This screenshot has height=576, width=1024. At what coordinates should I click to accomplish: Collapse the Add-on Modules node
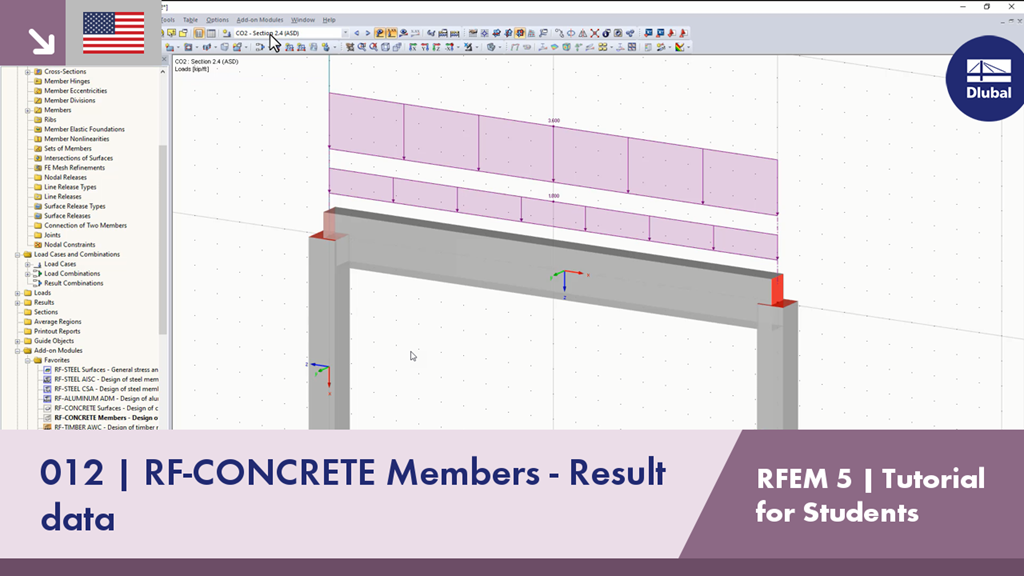pyautogui.click(x=18, y=351)
